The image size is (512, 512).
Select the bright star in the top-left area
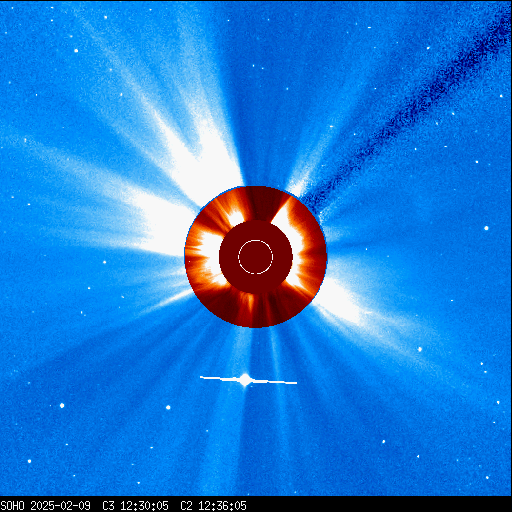76,51
